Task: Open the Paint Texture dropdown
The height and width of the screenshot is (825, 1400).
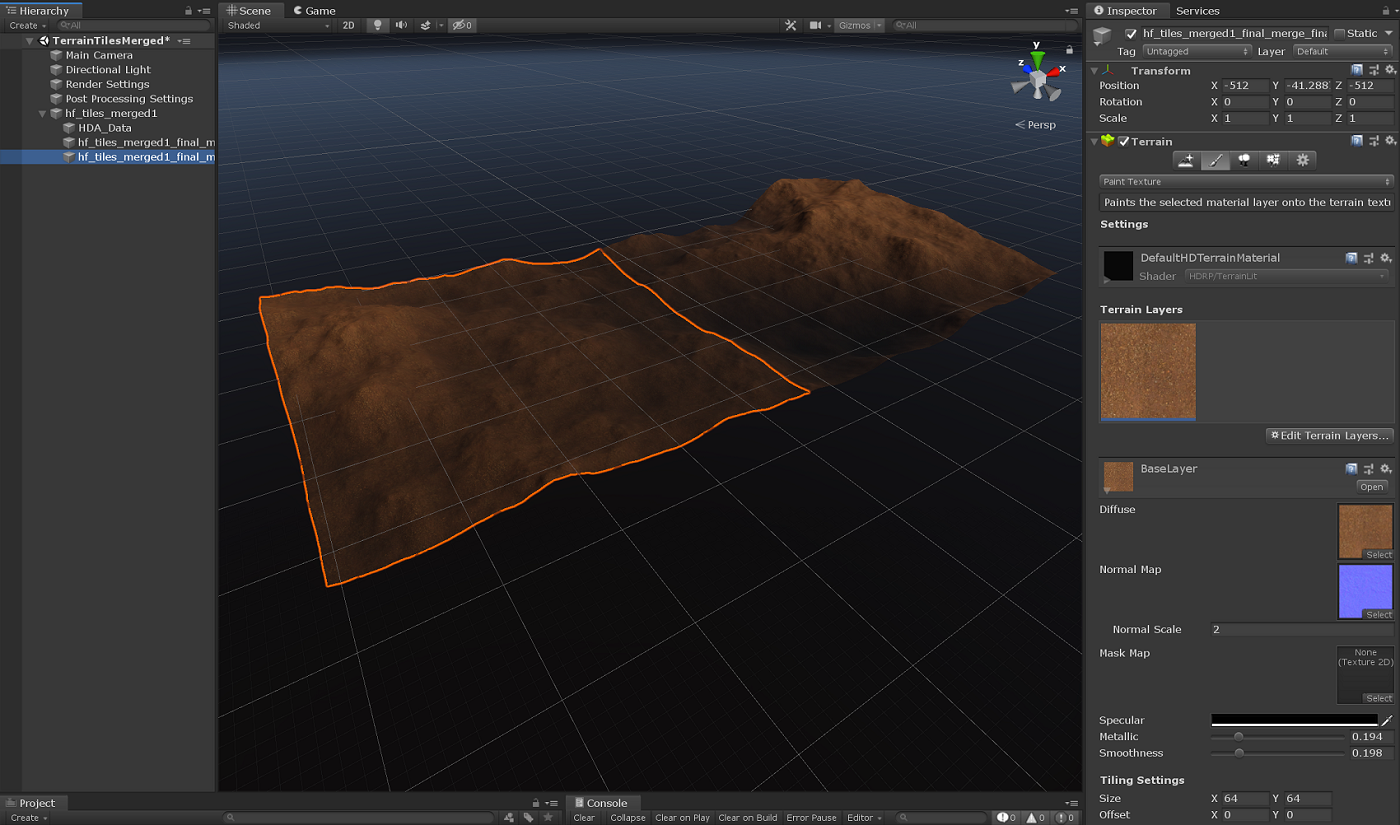Action: click(x=1245, y=182)
